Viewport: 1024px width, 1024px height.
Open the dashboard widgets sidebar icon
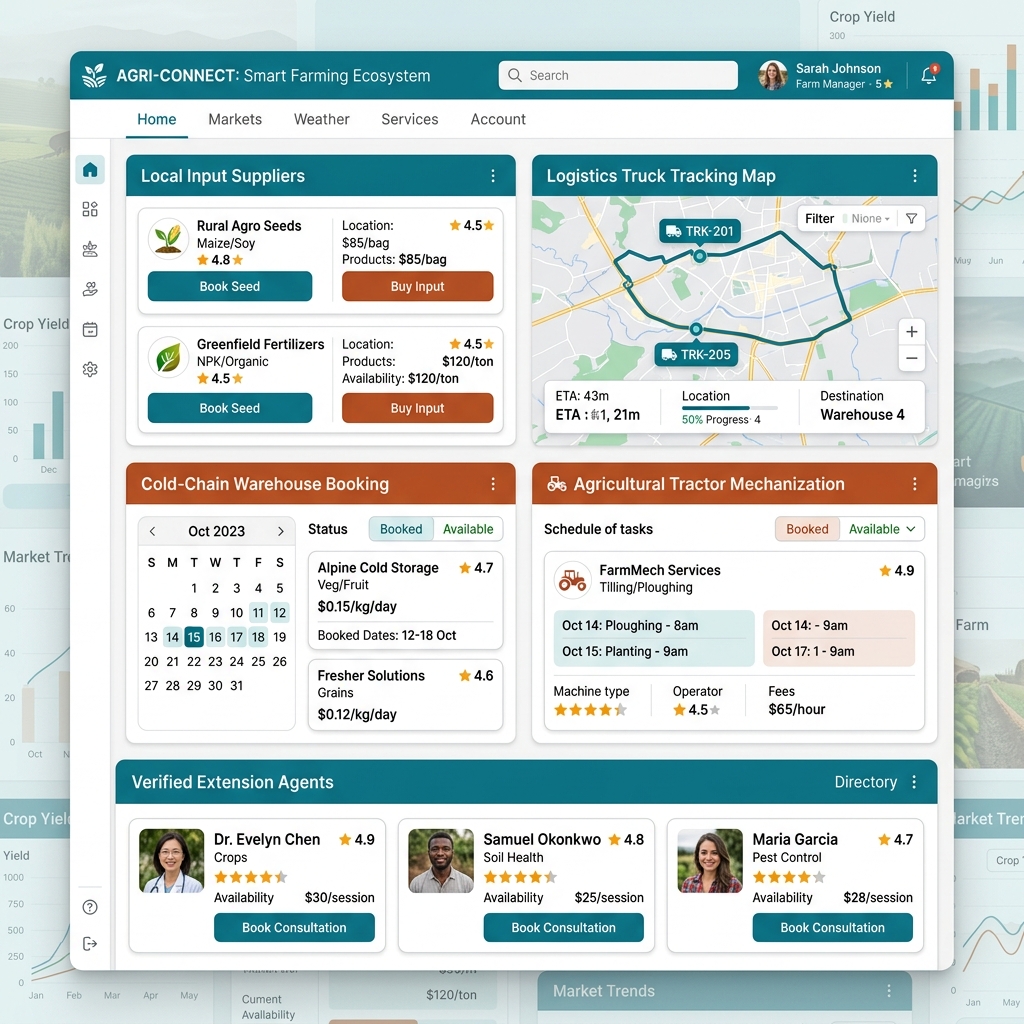[x=90, y=209]
